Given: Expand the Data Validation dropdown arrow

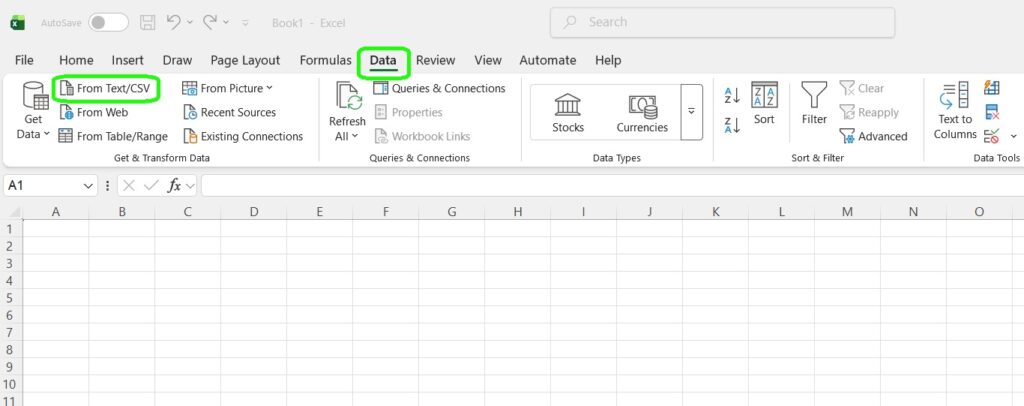Looking at the screenshot, I should coord(1014,136).
